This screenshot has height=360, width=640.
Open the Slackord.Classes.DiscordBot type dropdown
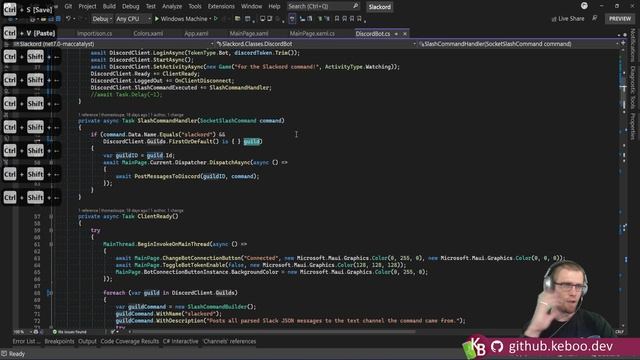pyautogui.click(x=316, y=44)
